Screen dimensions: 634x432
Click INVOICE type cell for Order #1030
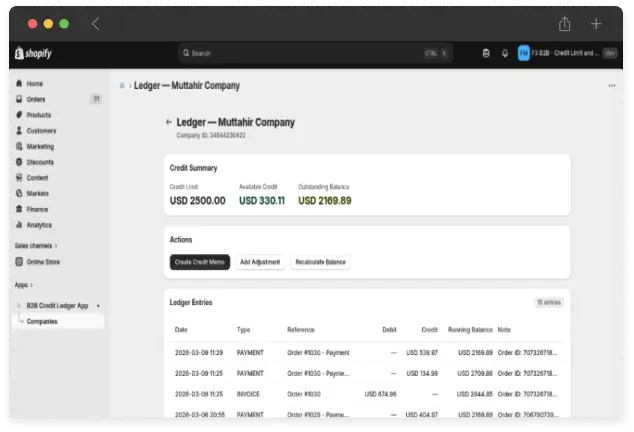pos(248,394)
